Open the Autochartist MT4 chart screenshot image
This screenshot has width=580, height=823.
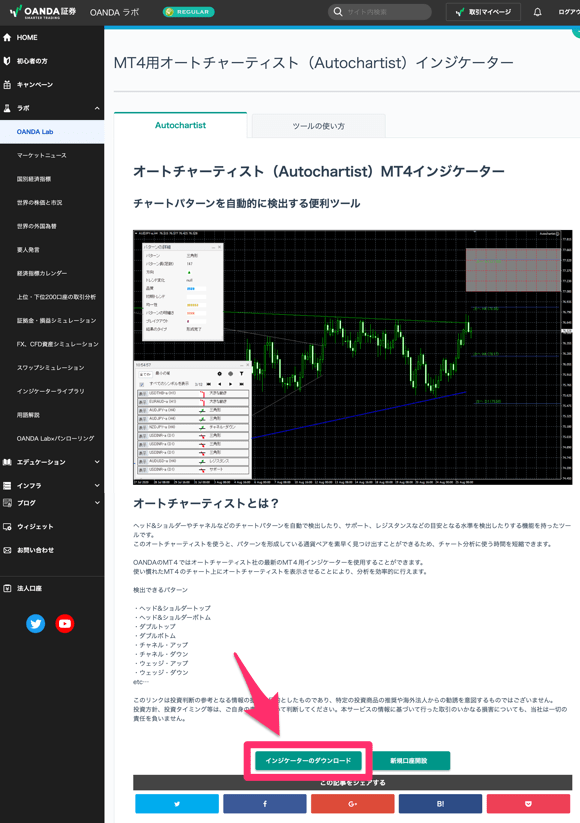coord(352,357)
